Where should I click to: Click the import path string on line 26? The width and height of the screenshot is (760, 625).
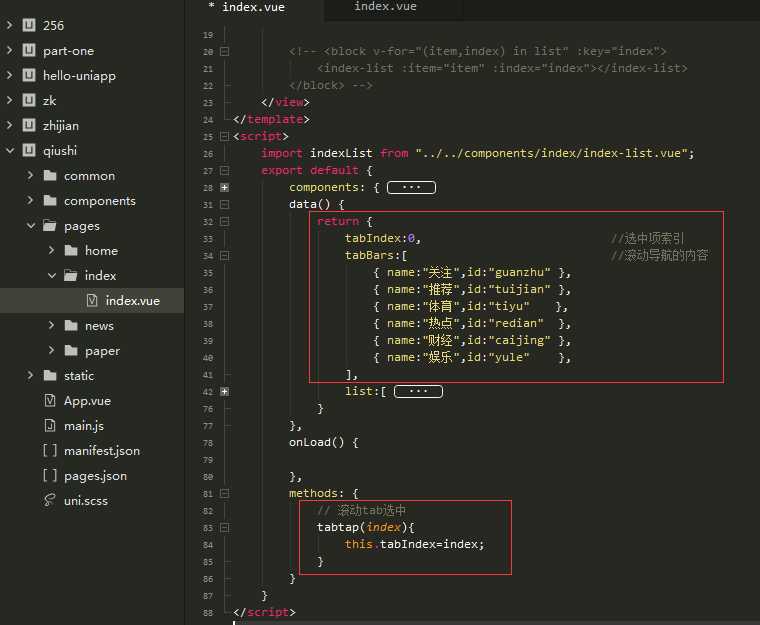[551, 153]
